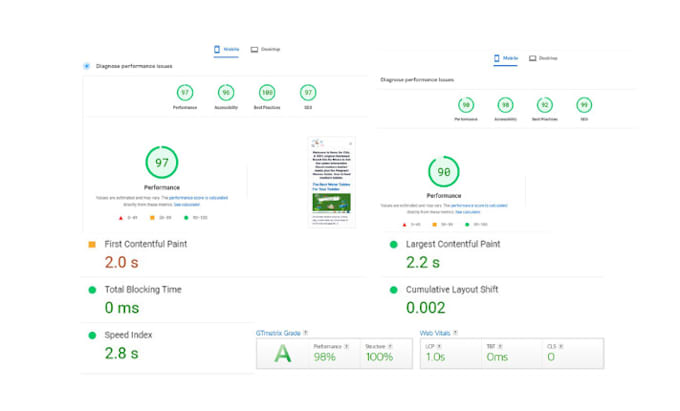Click the 92 Best Practices circle in right report

pyautogui.click(x=545, y=104)
